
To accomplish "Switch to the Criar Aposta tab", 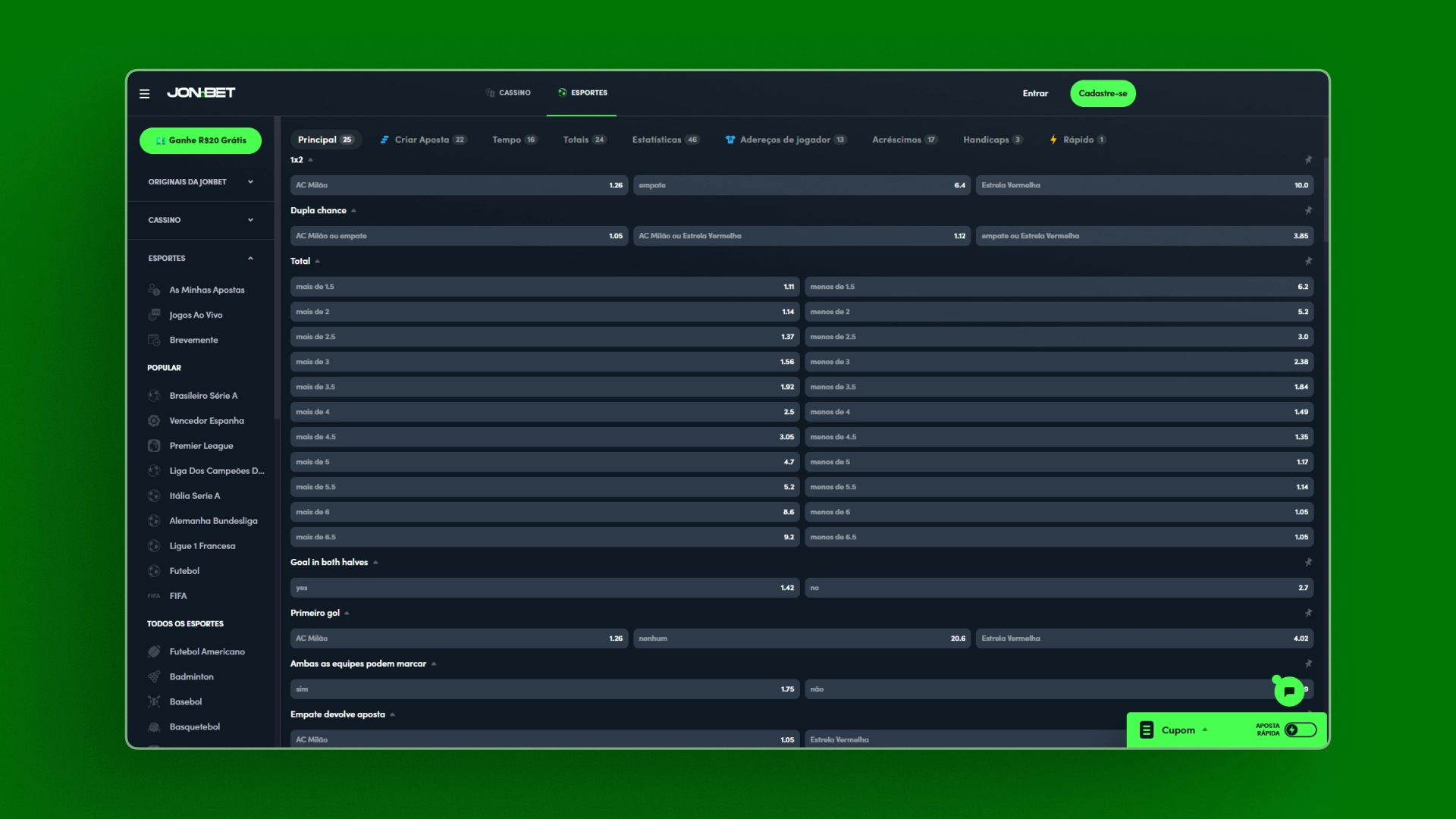I will (423, 140).
